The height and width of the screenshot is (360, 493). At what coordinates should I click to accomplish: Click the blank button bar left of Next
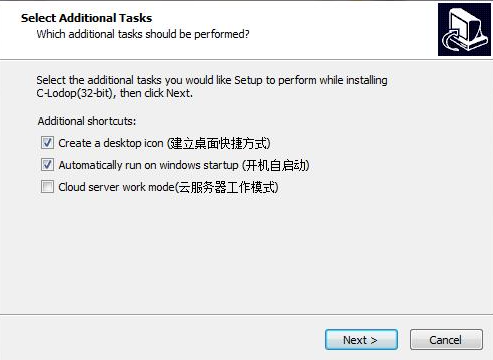click(162, 339)
